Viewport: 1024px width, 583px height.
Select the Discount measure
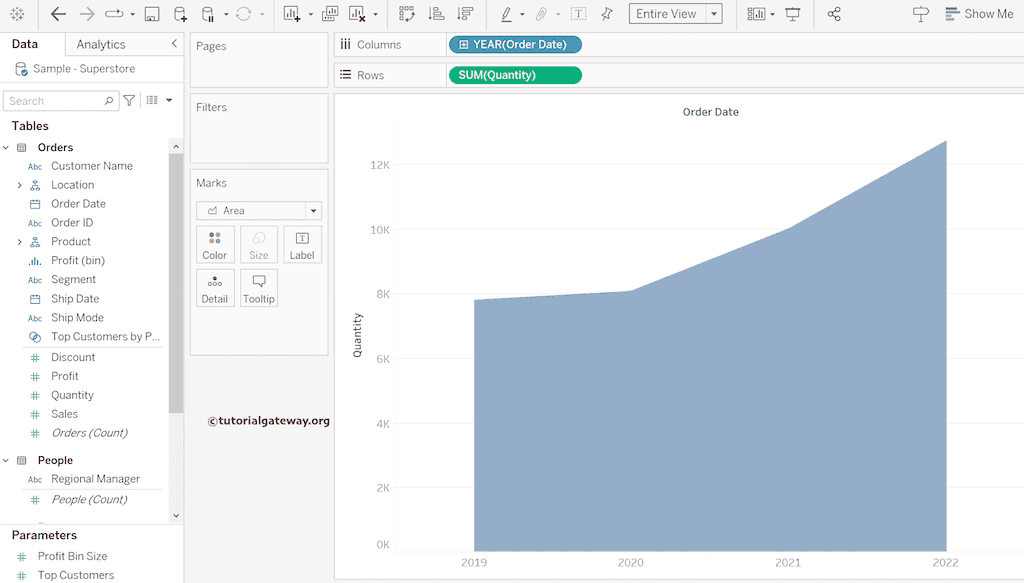[x=73, y=358]
